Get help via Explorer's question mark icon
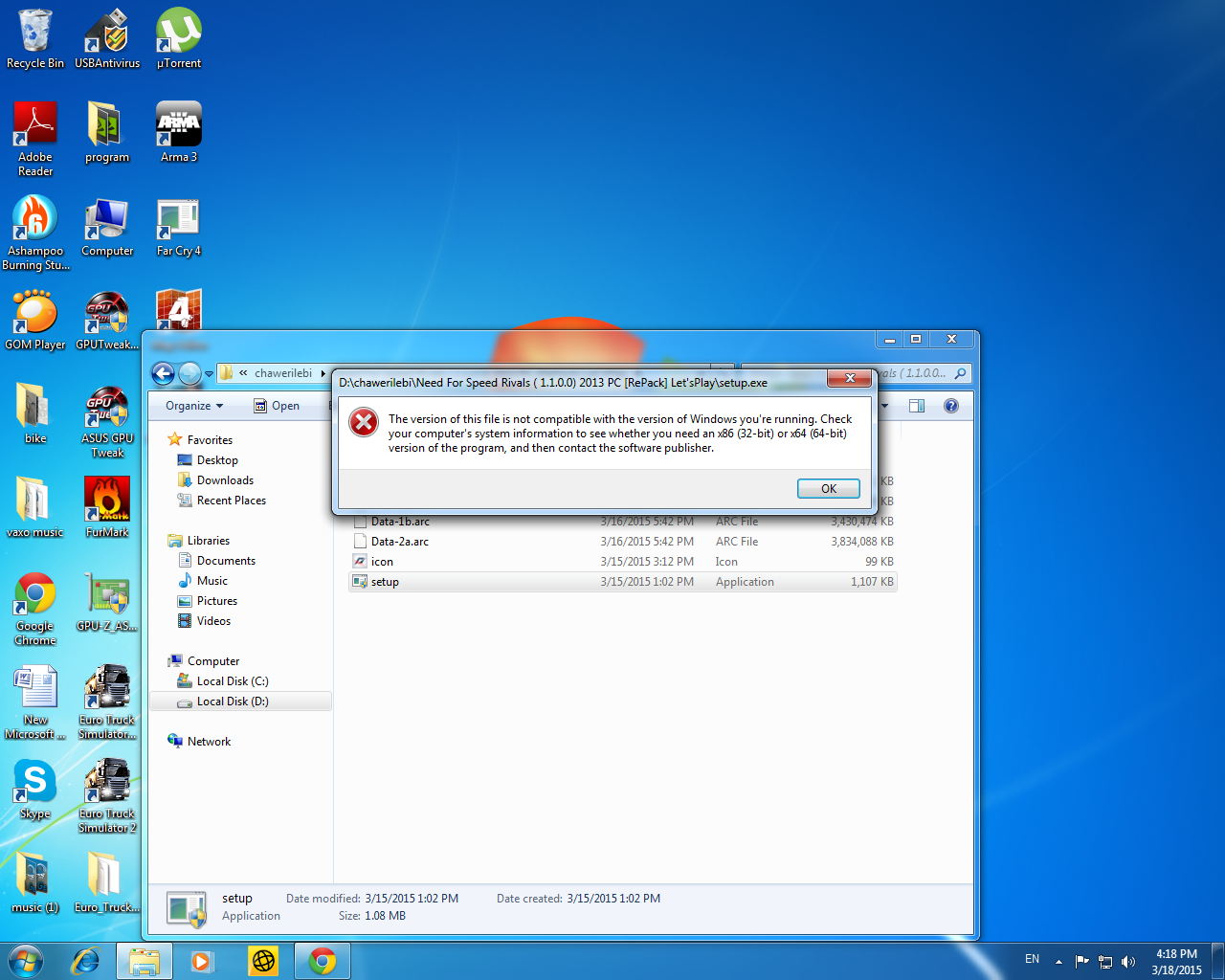 [x=951, y=406]
